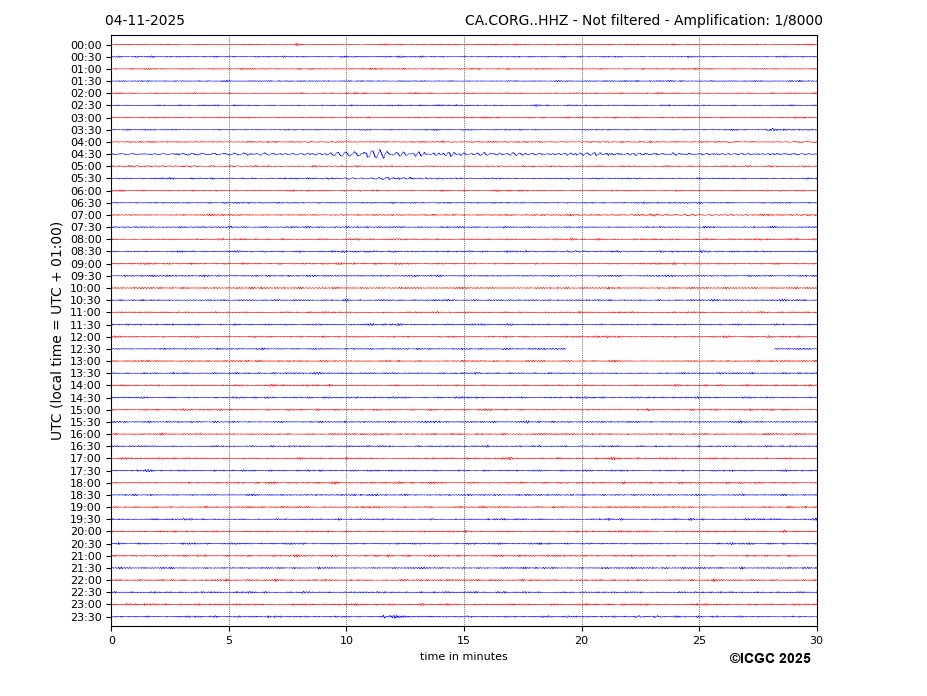Click the 5 minute x-axis tick label

pos(229,640)
